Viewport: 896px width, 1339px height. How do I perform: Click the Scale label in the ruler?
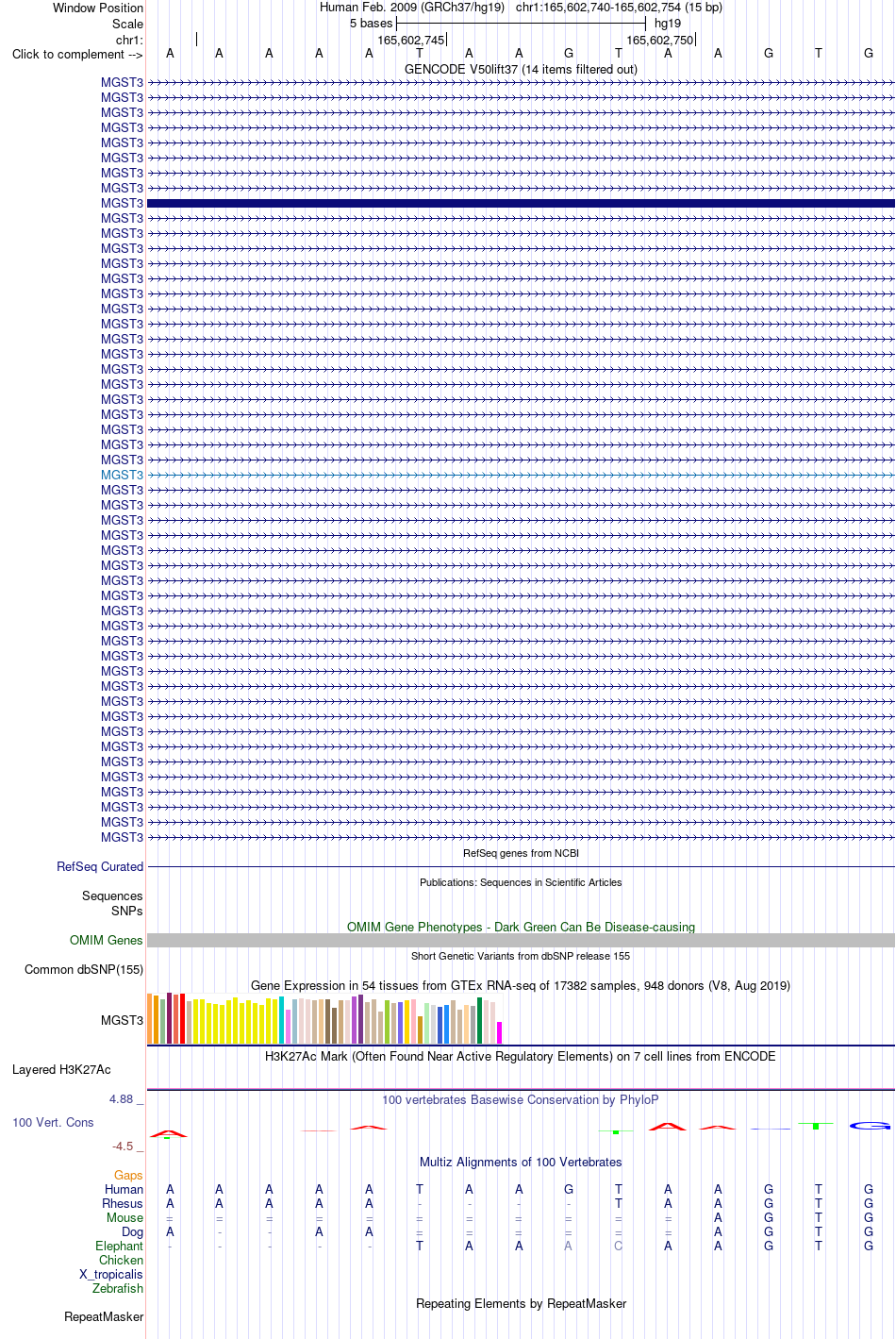click(128, 24)
